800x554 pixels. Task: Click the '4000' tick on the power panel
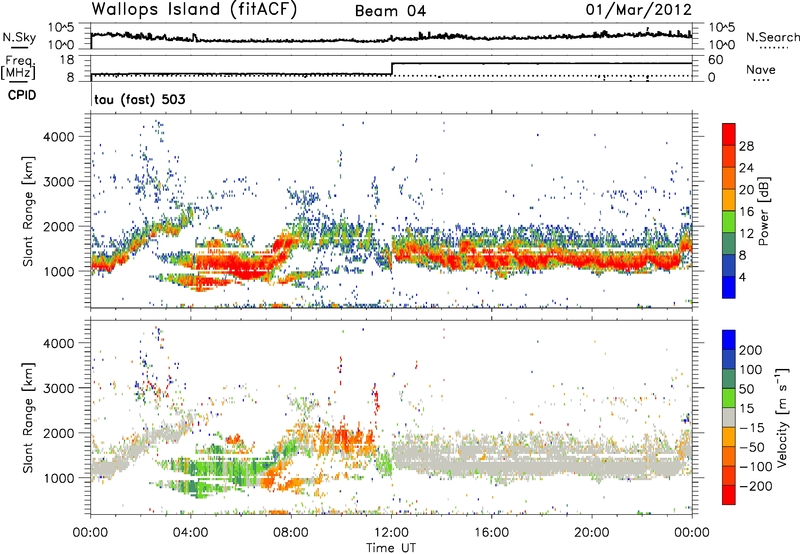[x=59, y=137]
